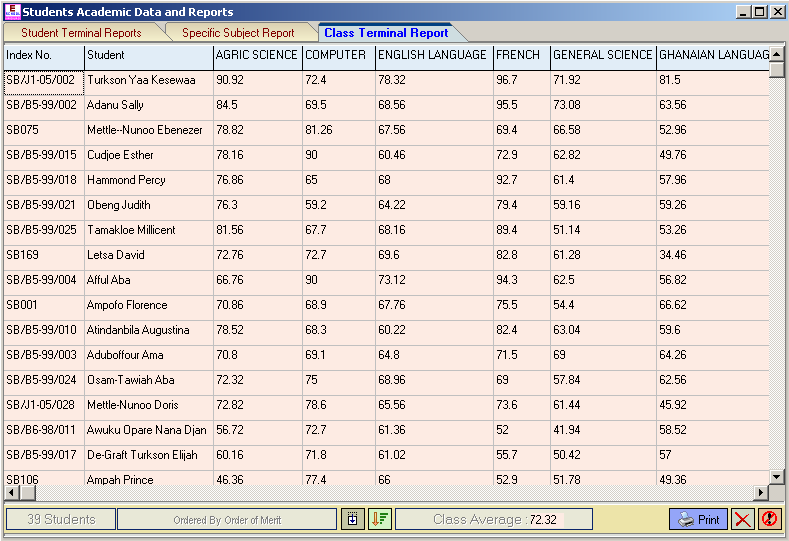Click French score 92.7 for Hammond Percy
The width and height of the screenshot is (789, 541).
(x=521, y=182)
